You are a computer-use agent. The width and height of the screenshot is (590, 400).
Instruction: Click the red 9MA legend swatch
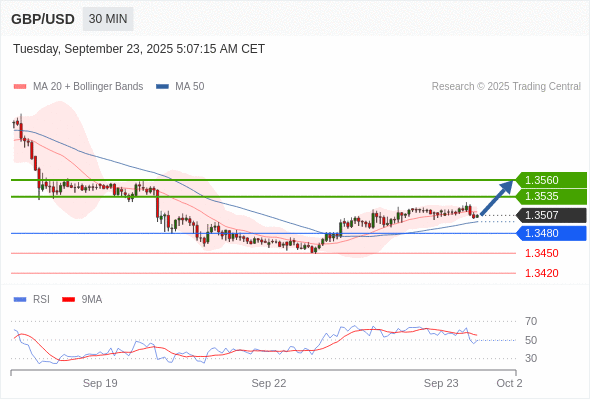pyautogui.click(x=68, y=300)
